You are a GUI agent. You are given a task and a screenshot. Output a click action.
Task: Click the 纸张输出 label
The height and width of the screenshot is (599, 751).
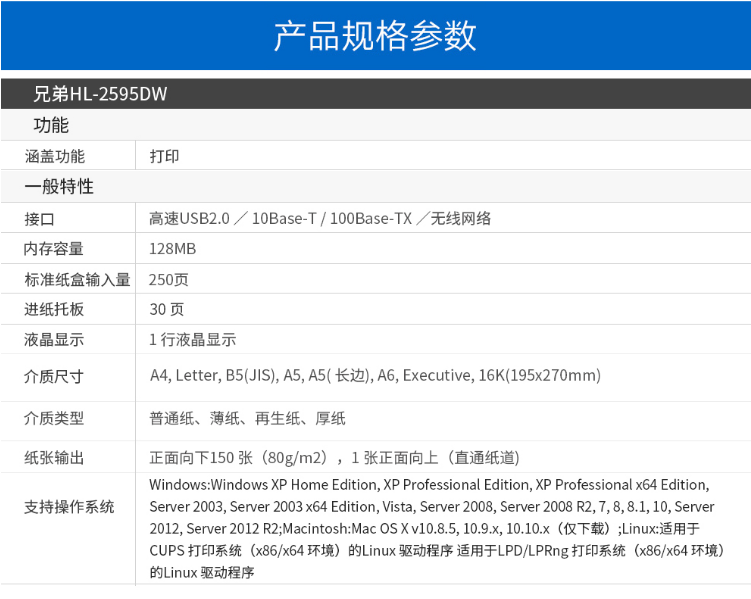pos(54,458)
